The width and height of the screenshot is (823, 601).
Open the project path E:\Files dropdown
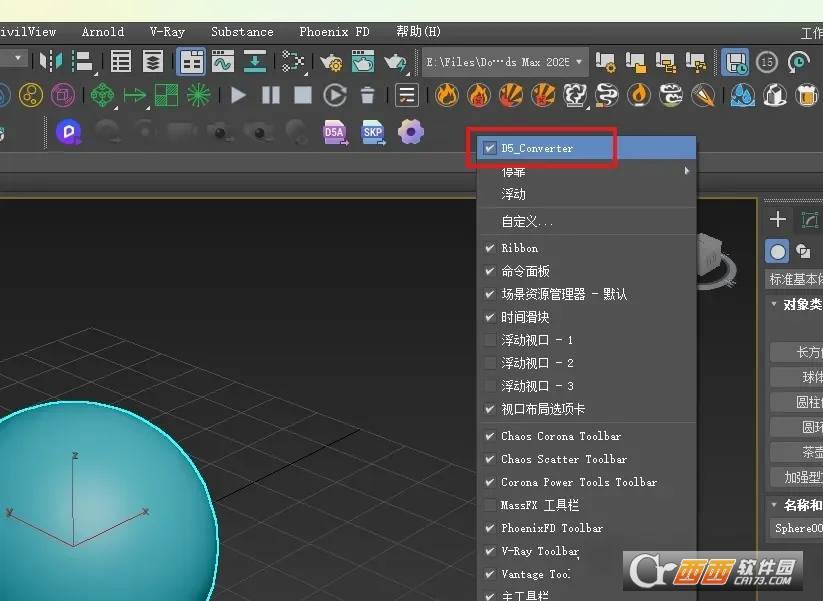tap(505, 62)
